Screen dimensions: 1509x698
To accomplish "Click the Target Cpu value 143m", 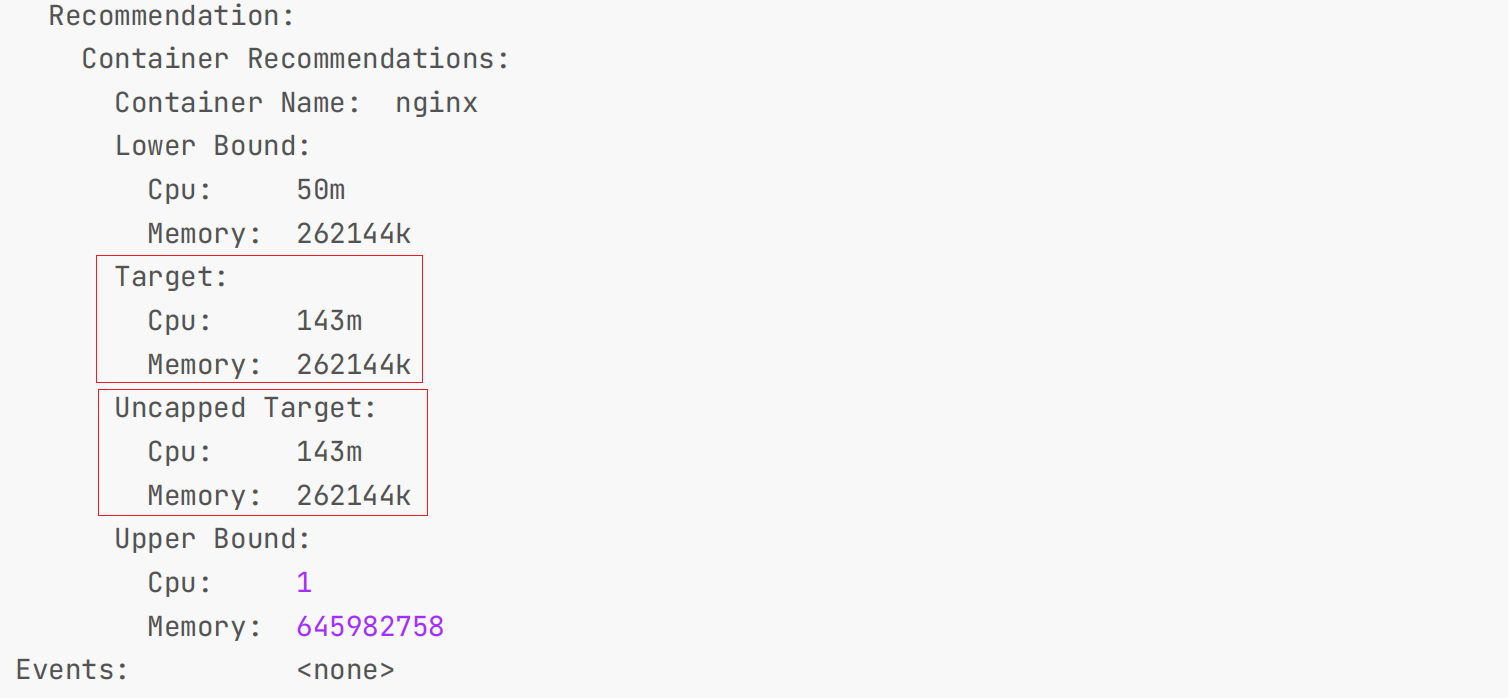I will point(329,321).
